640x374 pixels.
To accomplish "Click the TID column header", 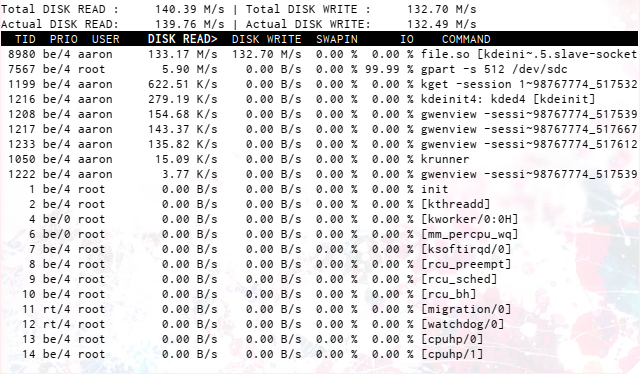I will pos(25,39).
